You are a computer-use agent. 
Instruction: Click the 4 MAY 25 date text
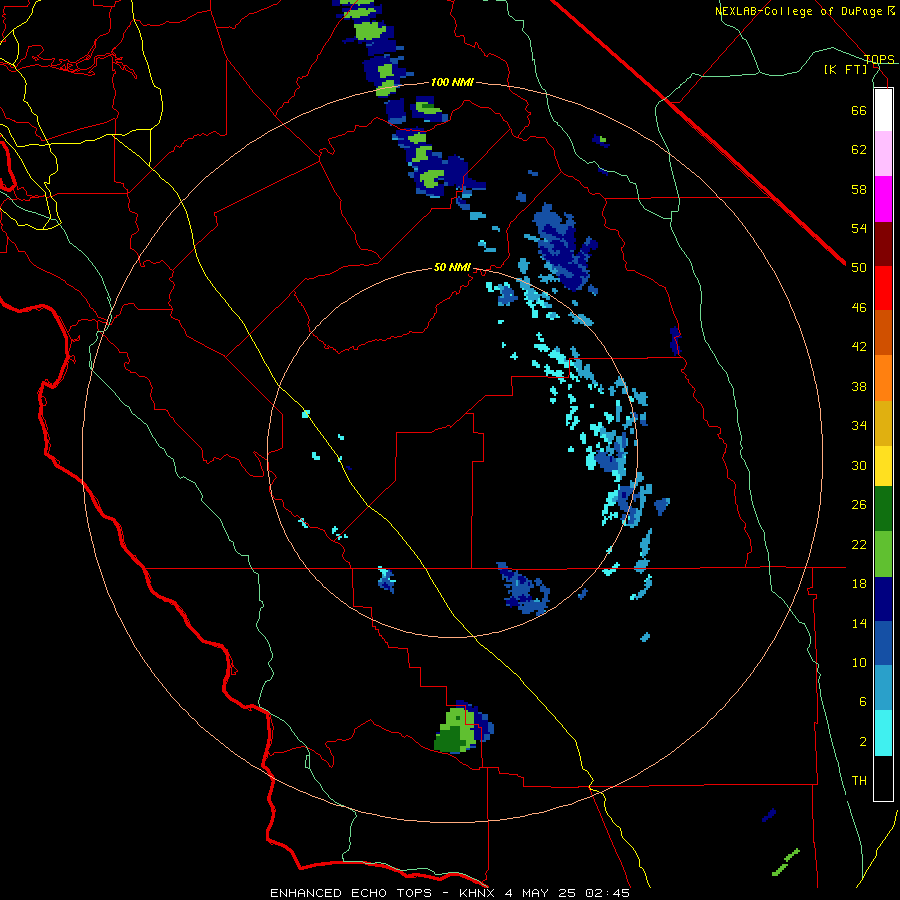[x=542, y=893]
